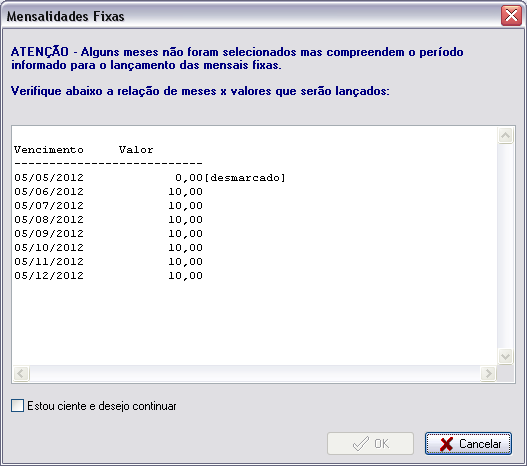This screenshot has height=466, width=527.
Task: Click the 05/10/2012 row
Action: point(109,248)
